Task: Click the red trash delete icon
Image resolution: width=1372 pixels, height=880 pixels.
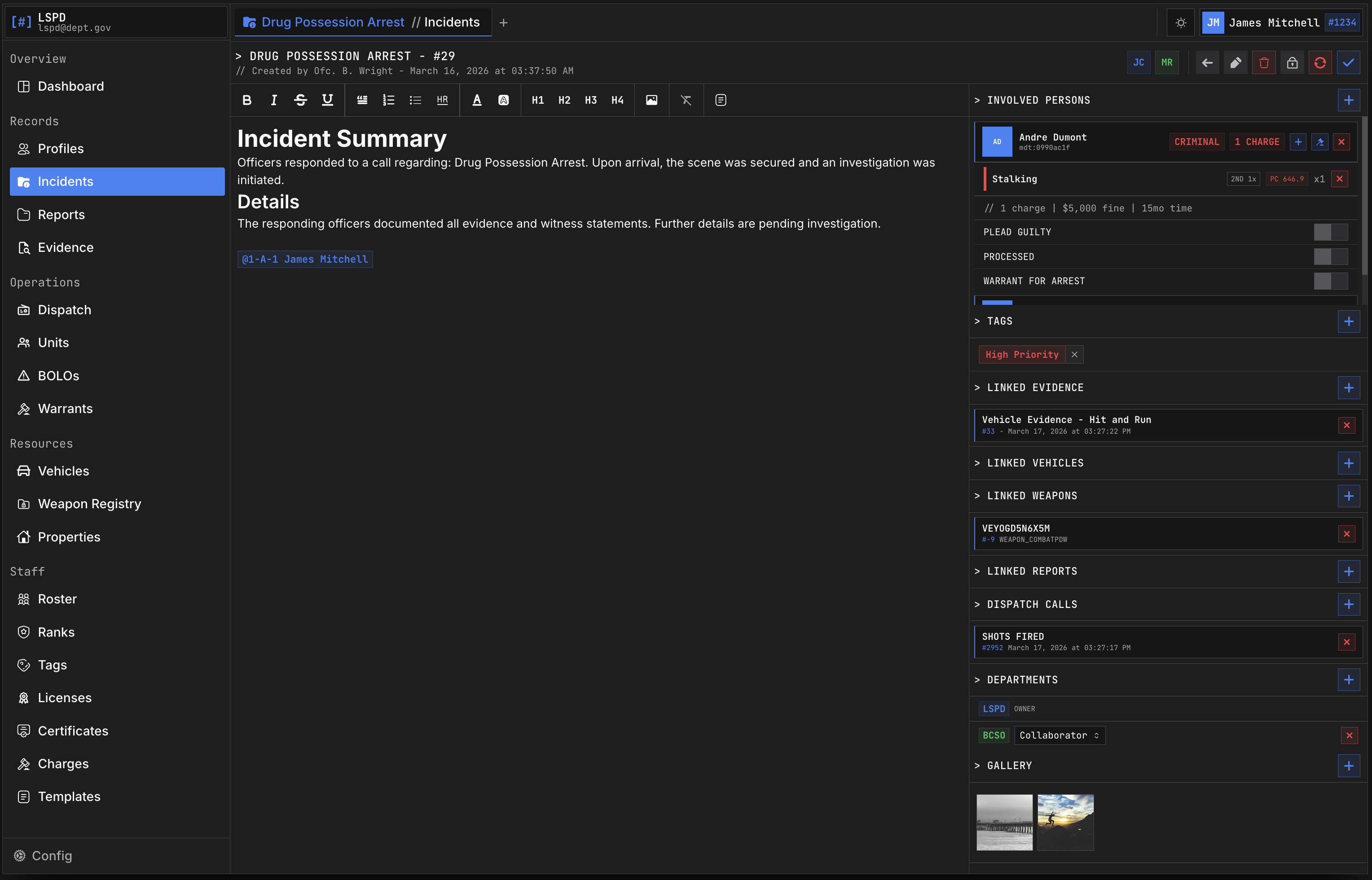Action: coord(1263,62)
